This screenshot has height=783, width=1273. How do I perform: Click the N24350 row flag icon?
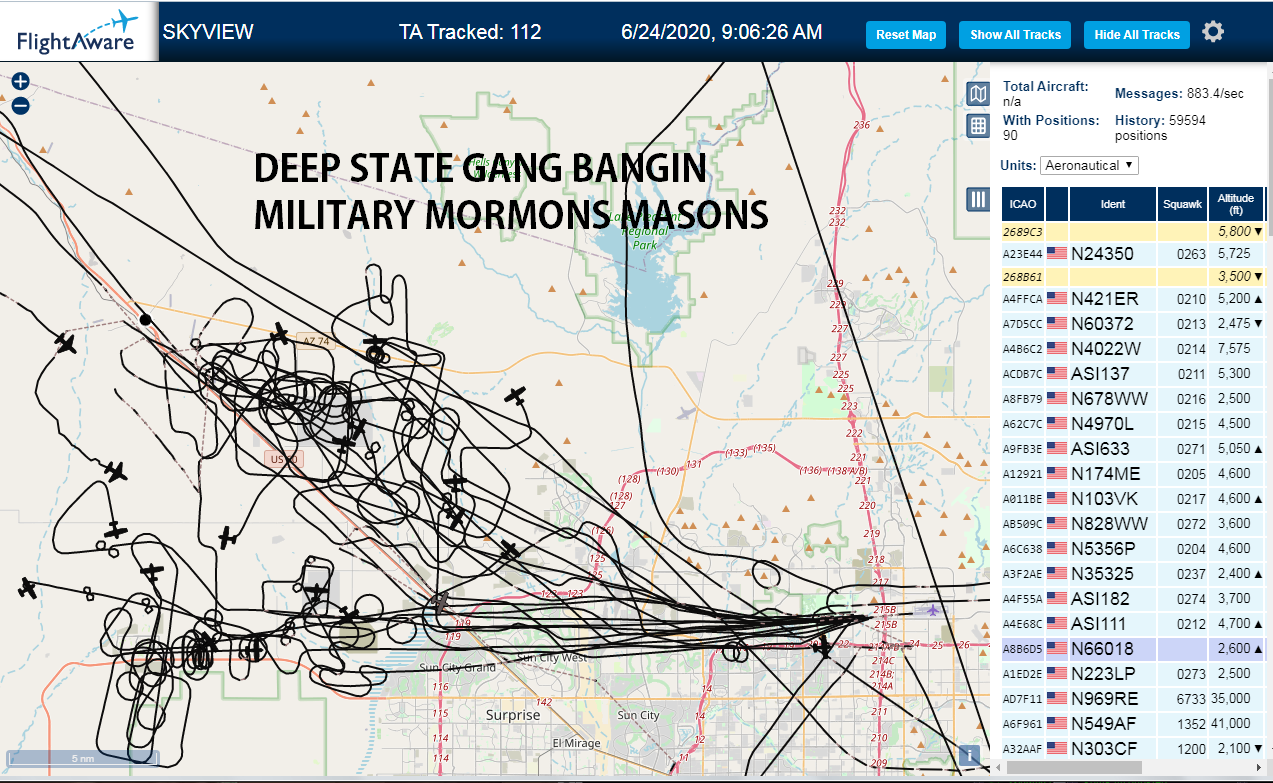tap(1056, 254)
